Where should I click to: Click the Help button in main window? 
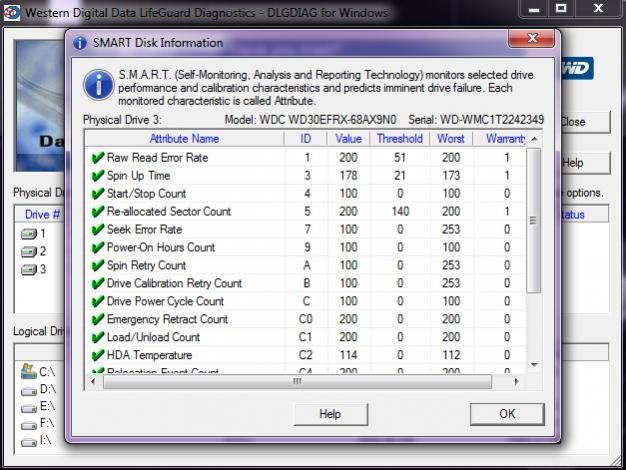tap(585, 163)
